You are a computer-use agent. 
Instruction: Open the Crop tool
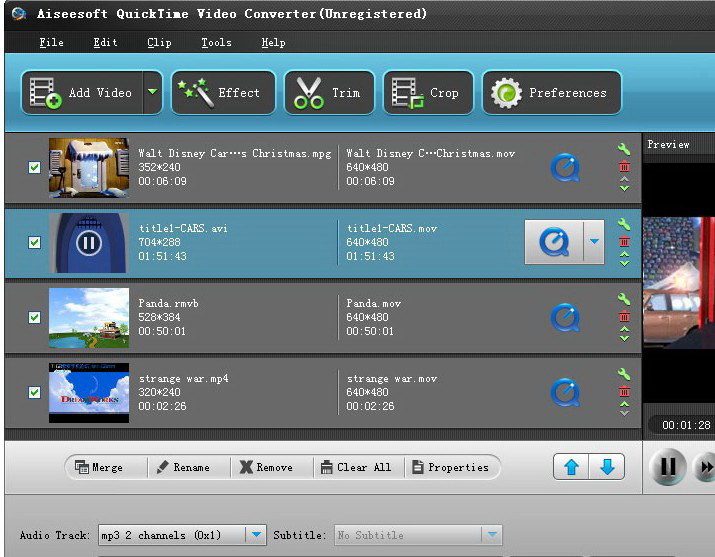tap(428, 93)
